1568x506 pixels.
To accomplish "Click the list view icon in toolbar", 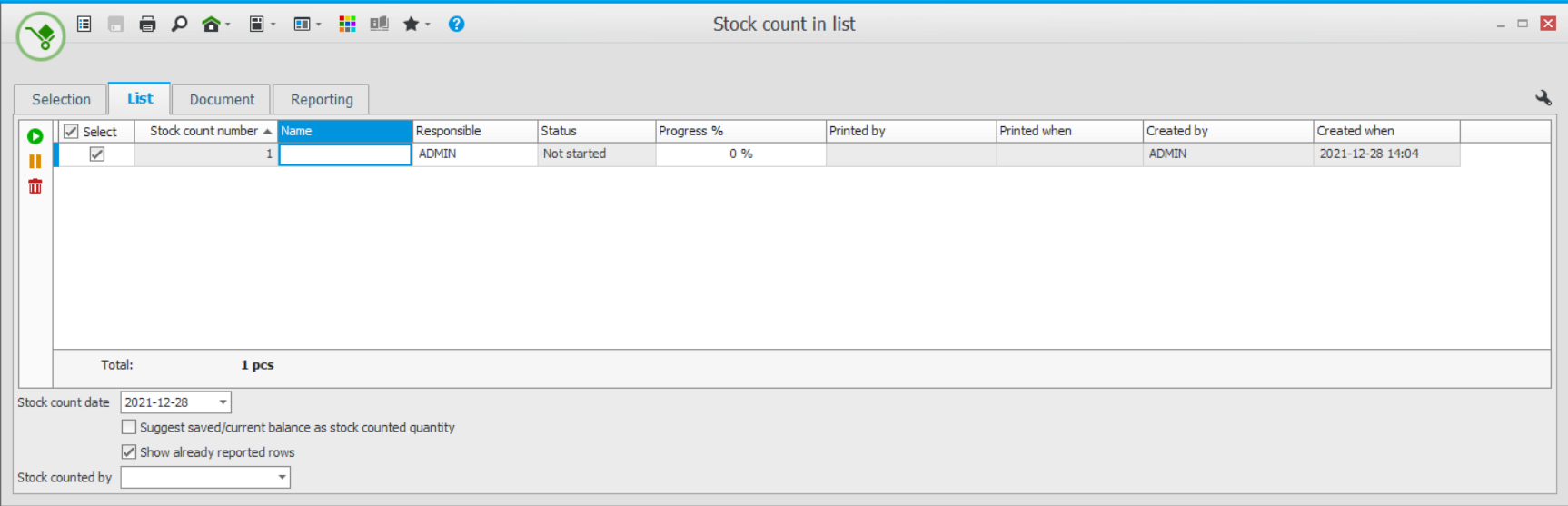I will pos(84,25).
